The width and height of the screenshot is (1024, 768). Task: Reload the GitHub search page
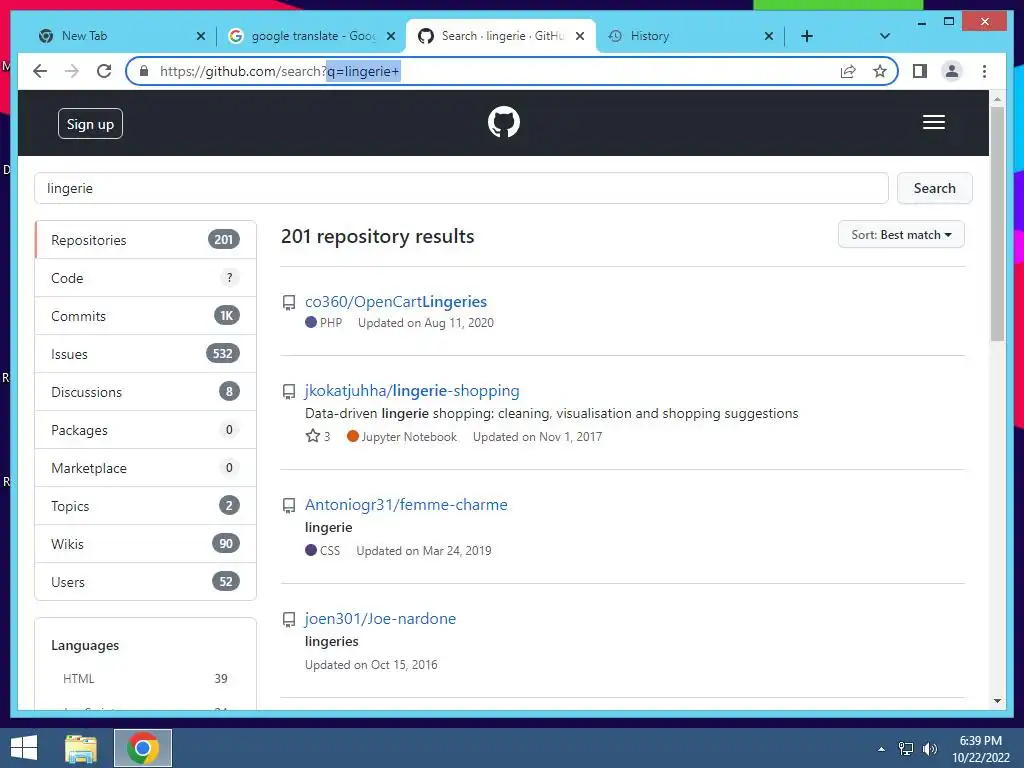[x=104, y=71]
